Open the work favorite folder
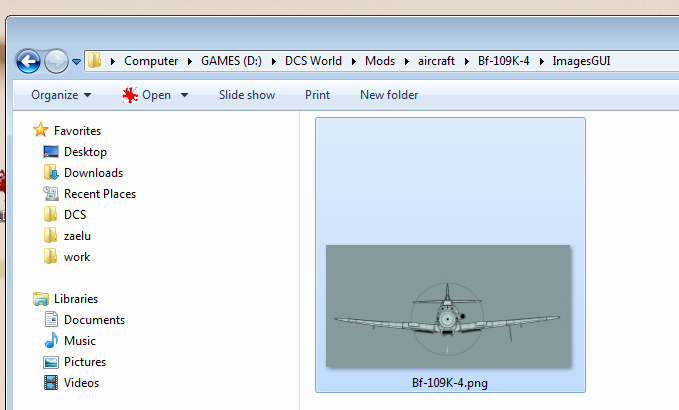 coord(77,257)
